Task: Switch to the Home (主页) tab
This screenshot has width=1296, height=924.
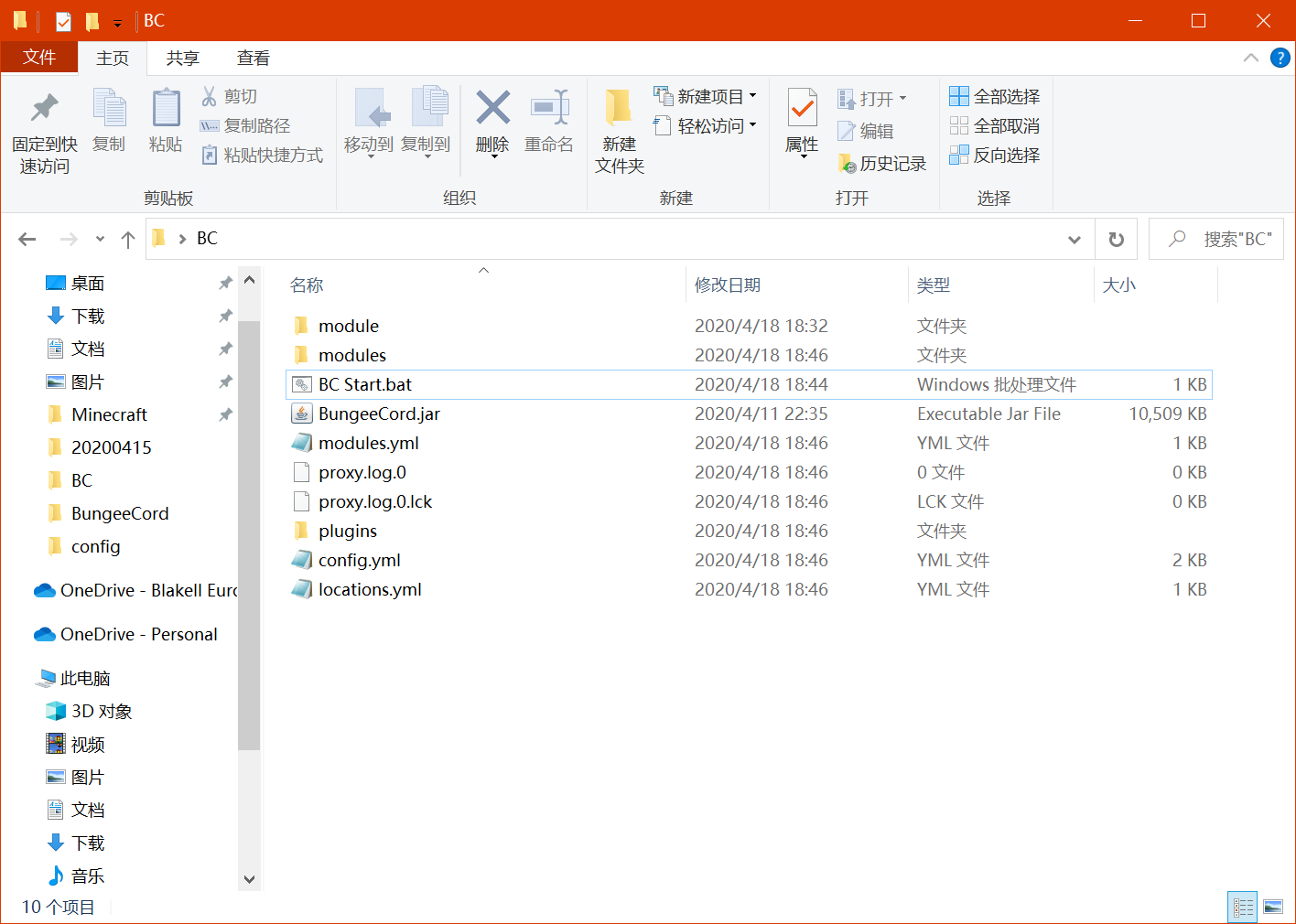Action: (x=113, y=59)
